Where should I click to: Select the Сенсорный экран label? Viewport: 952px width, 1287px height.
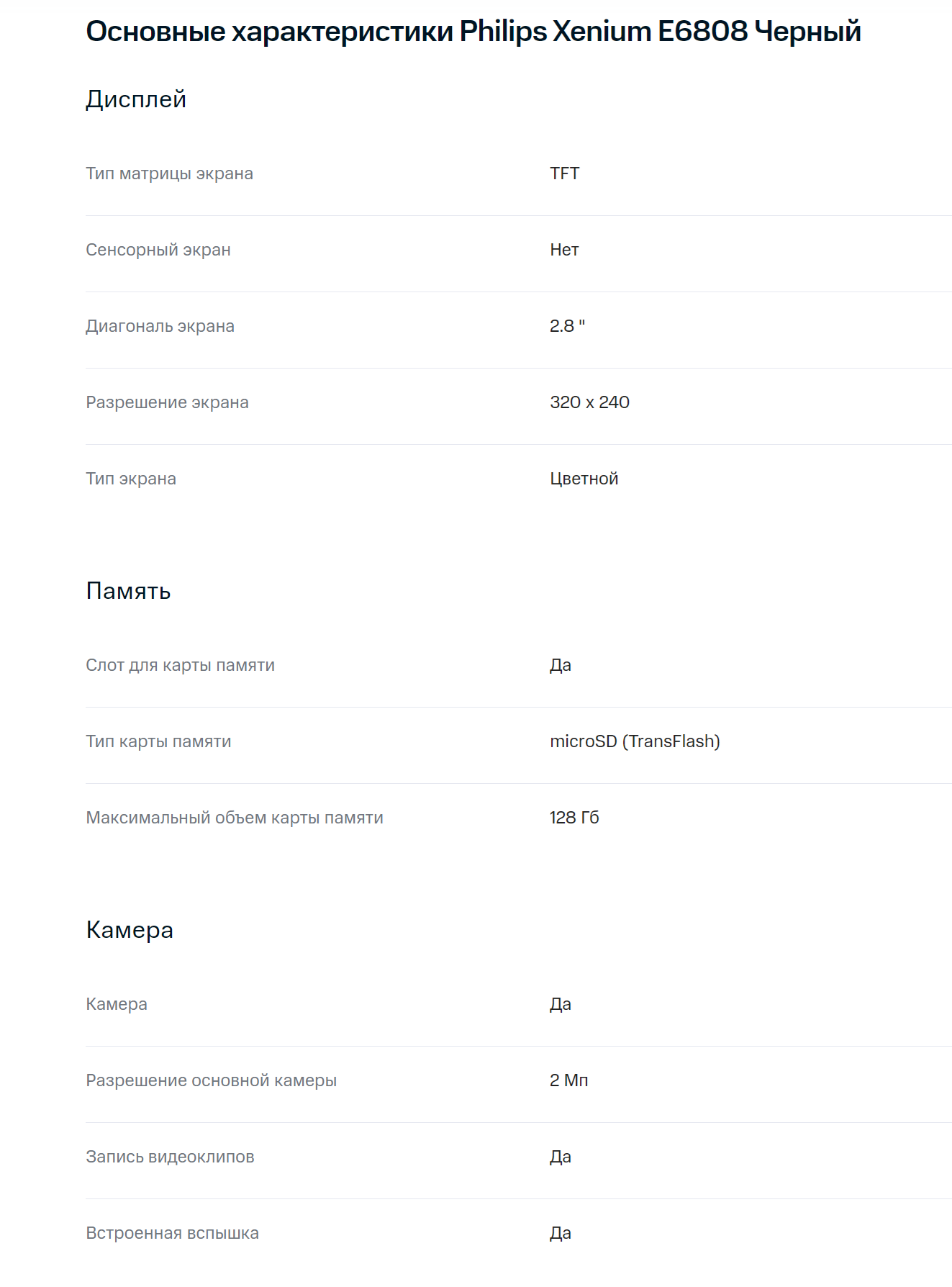pyautogui.click(x=158, y=250)
